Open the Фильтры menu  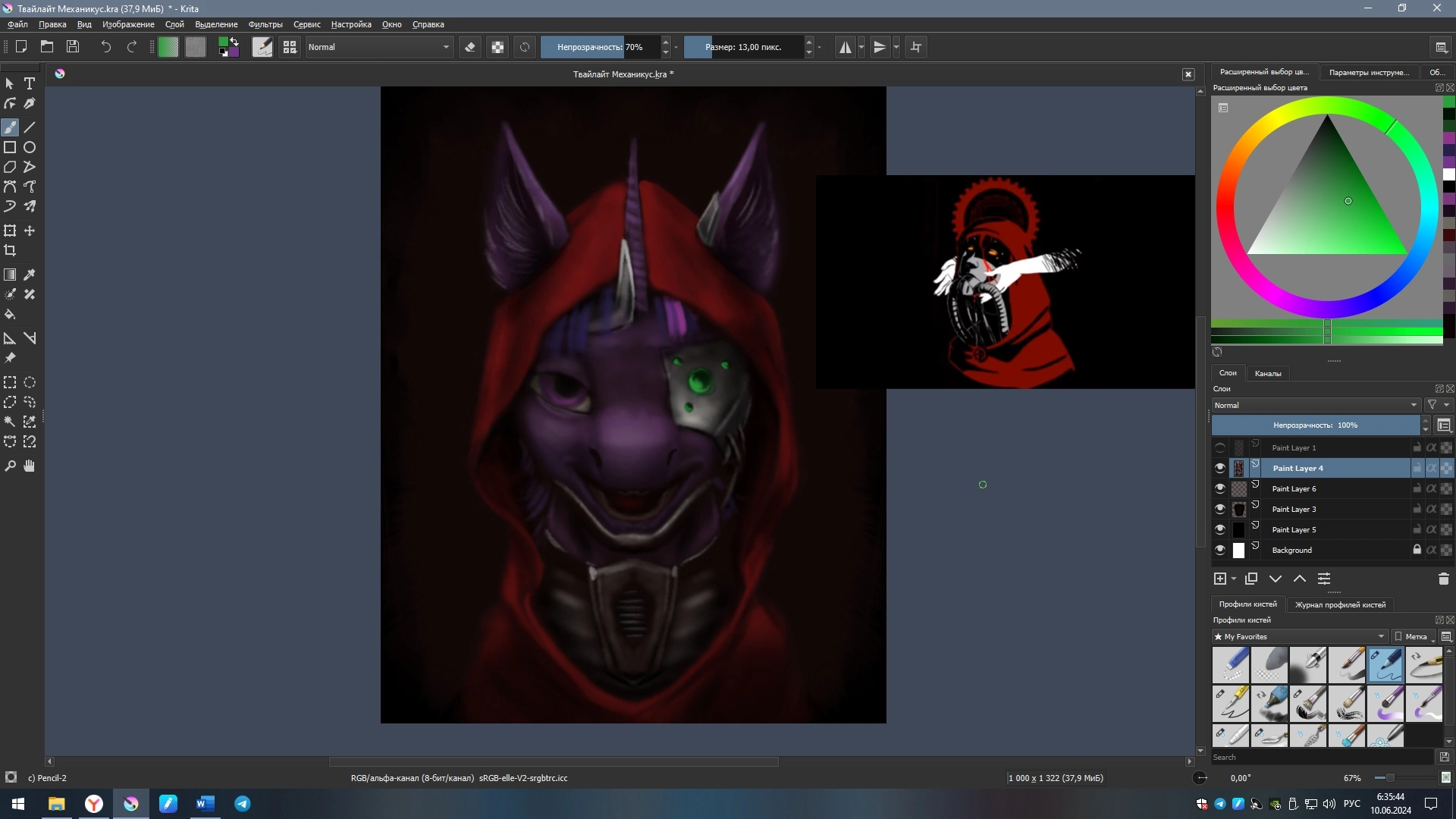265,24
